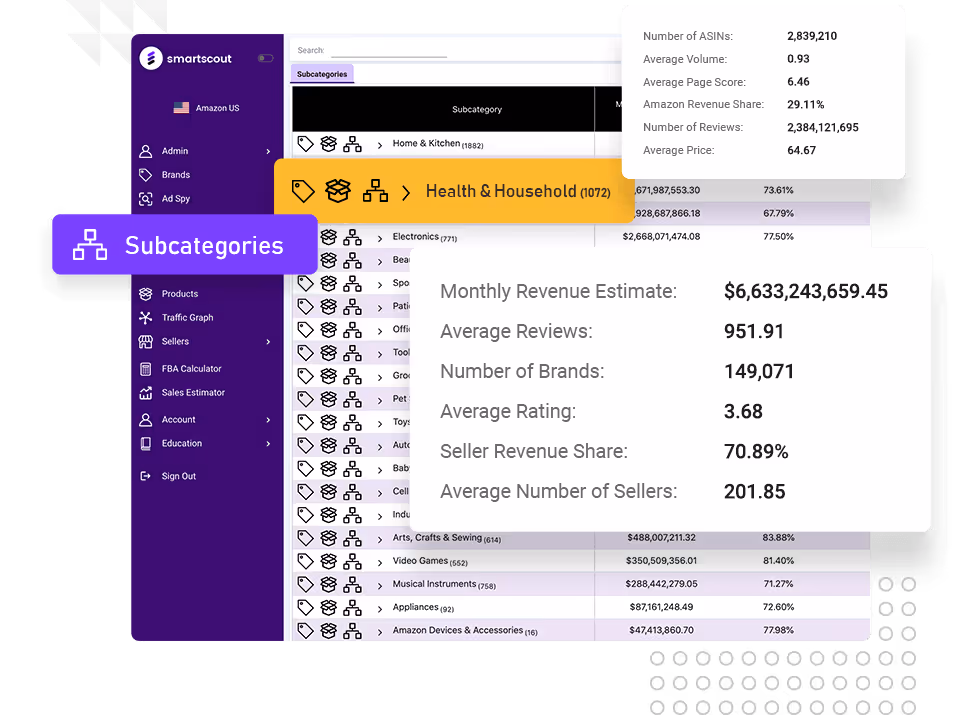Click products box icon in Video Games row
Image resolution: width=953 pixels, height=715 pixels.
click(x=329, y=561)
